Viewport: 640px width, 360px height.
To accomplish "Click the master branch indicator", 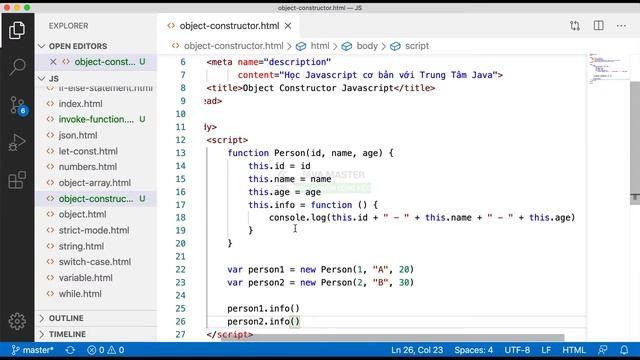I will [x=32, y=350].
